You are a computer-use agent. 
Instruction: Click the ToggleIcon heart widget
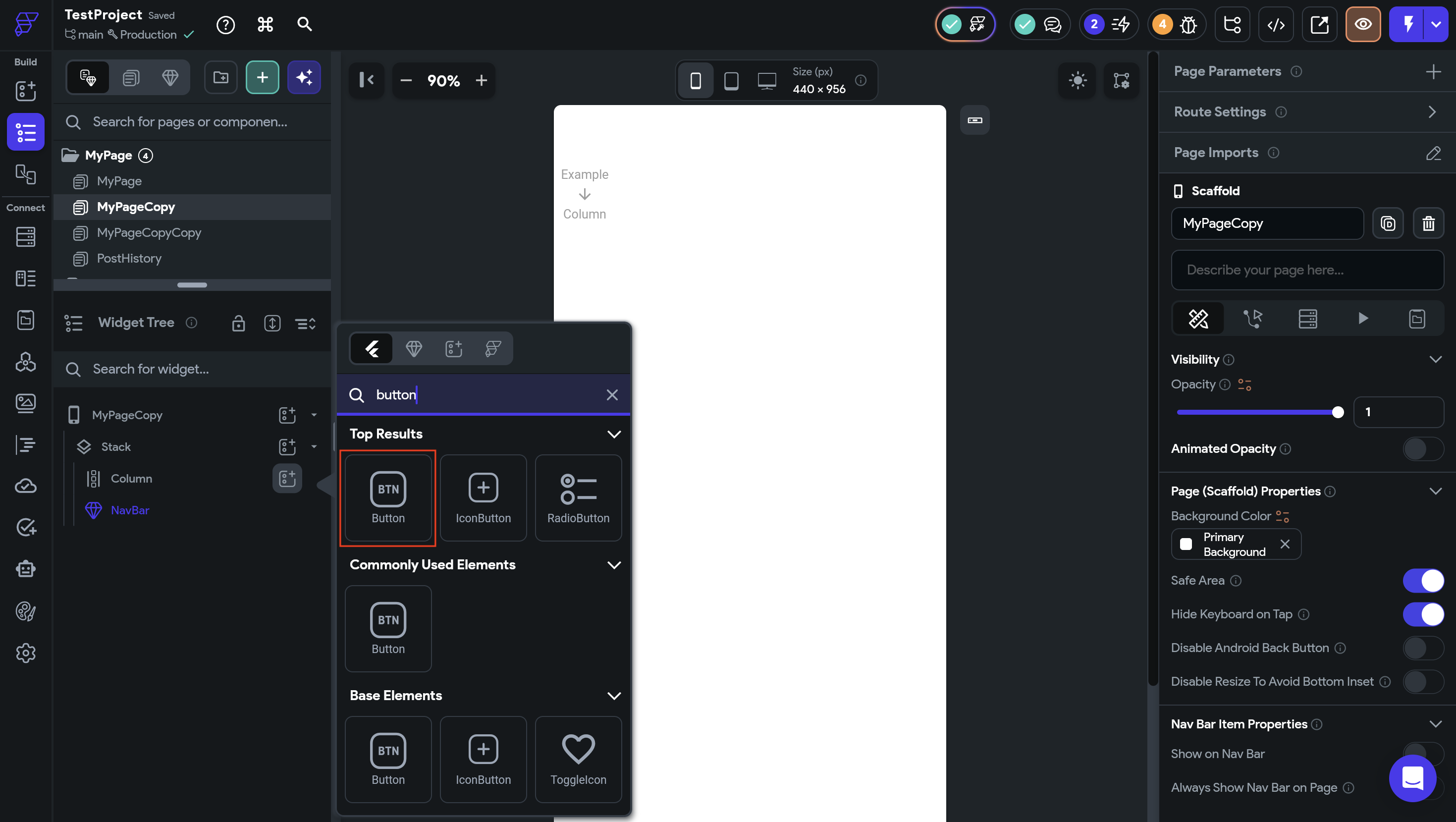click(578, 759)
